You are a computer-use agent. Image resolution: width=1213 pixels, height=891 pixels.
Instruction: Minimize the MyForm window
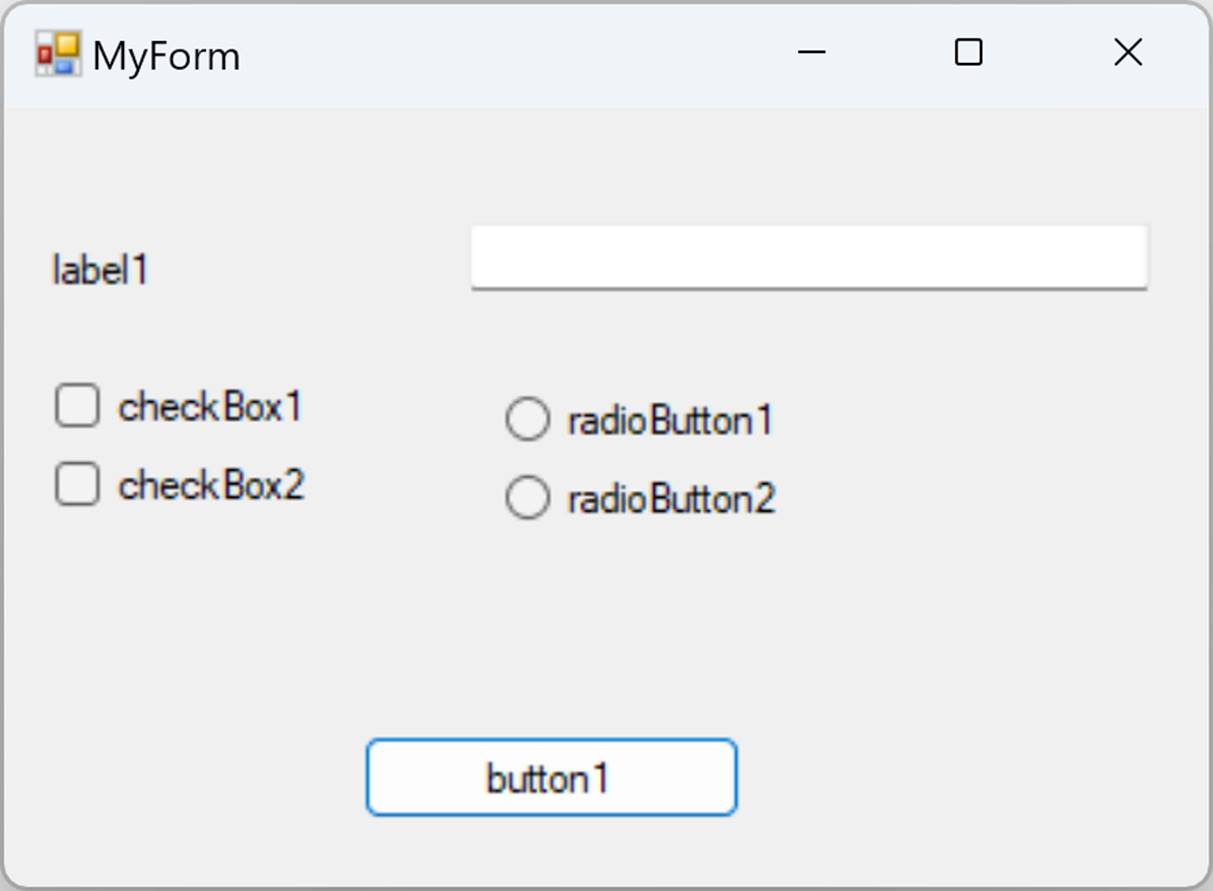coord(811,52)
